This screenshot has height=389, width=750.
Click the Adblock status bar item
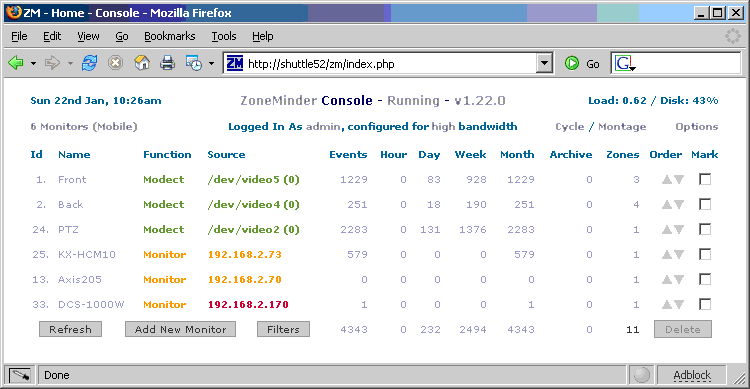tap(692, 375)
